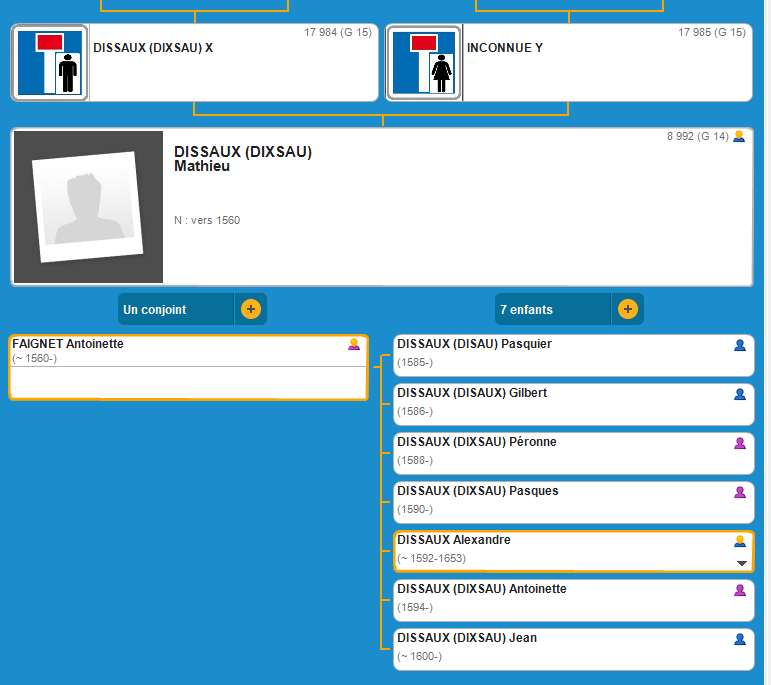Click the male dead-end icon for DISSAUX X
Viewport: 771px width, 685px height.
[x=50, y=63]
